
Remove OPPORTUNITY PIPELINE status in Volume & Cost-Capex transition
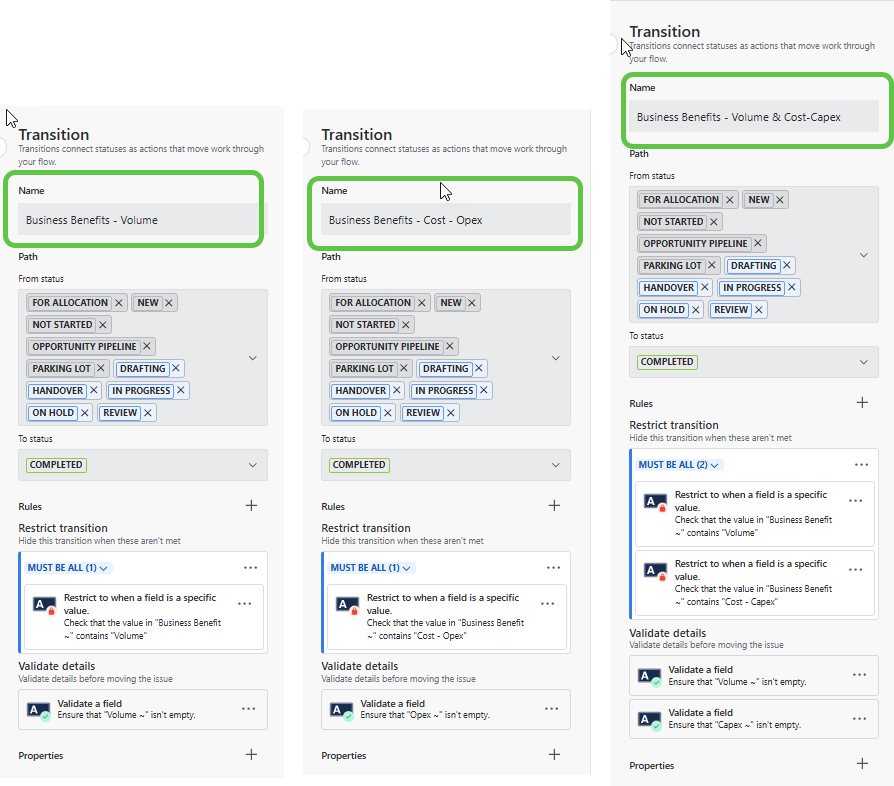pyautogui.click(x=758, y=243)
